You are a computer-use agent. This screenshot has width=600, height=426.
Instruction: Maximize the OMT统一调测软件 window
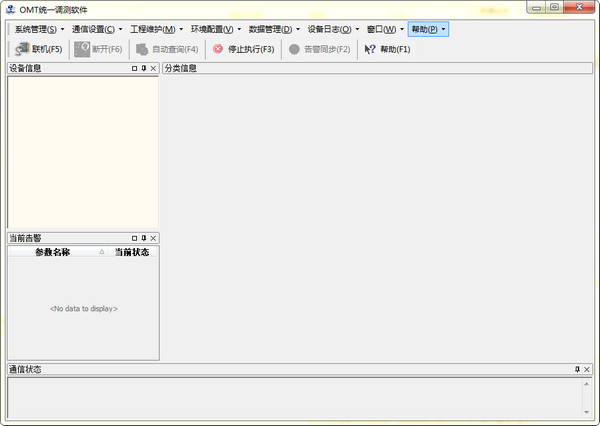click(x=554, y=7)
